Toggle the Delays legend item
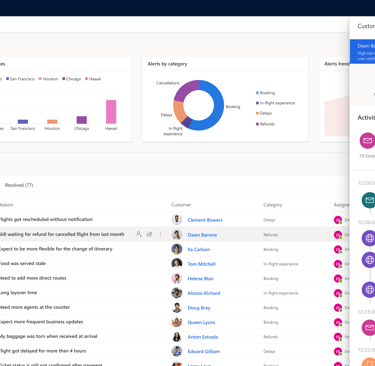This screenshot has width=375, height=366. click(x=264, y=113)
